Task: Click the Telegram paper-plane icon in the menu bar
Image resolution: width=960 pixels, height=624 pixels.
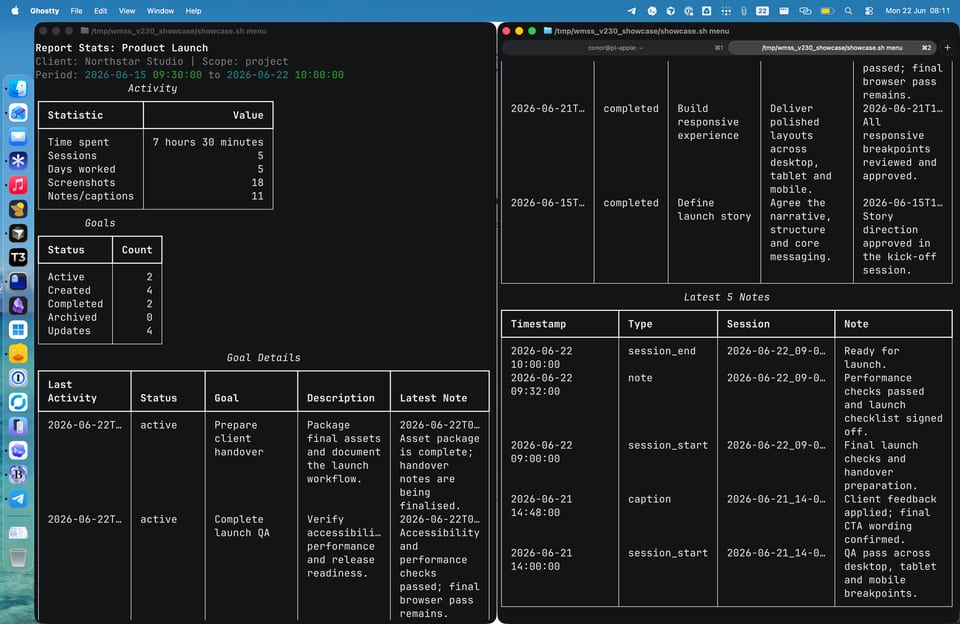Action: (x=631, y=10)
